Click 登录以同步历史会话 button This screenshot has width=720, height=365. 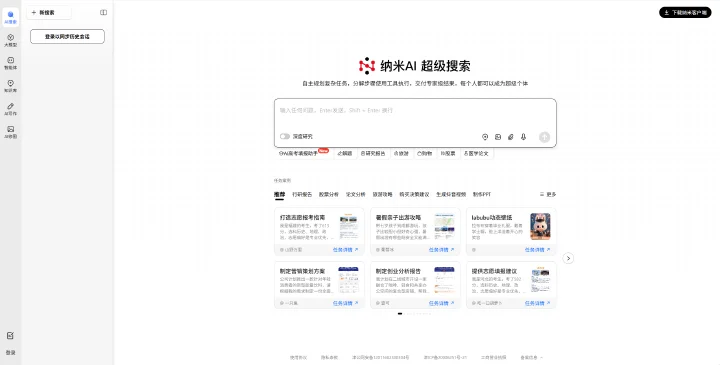click(68, 37)
